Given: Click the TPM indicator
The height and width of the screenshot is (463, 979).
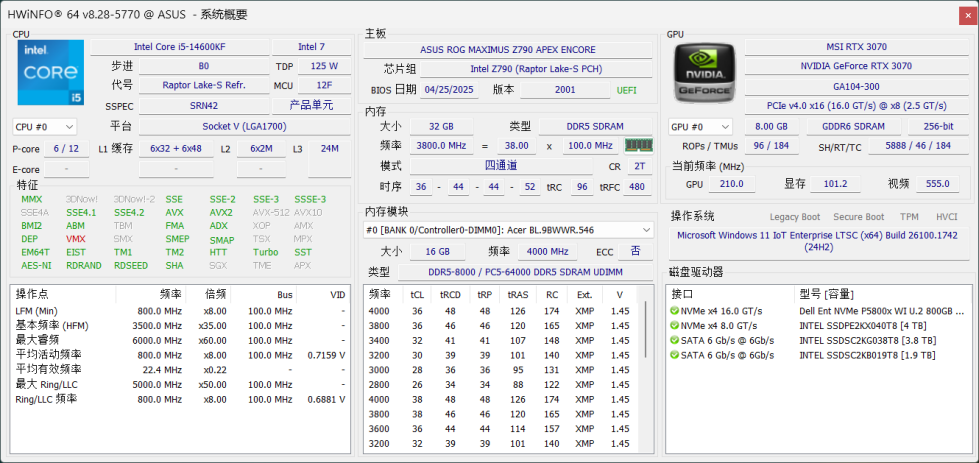Looking at the screenshot, I should tap(909, 217).
